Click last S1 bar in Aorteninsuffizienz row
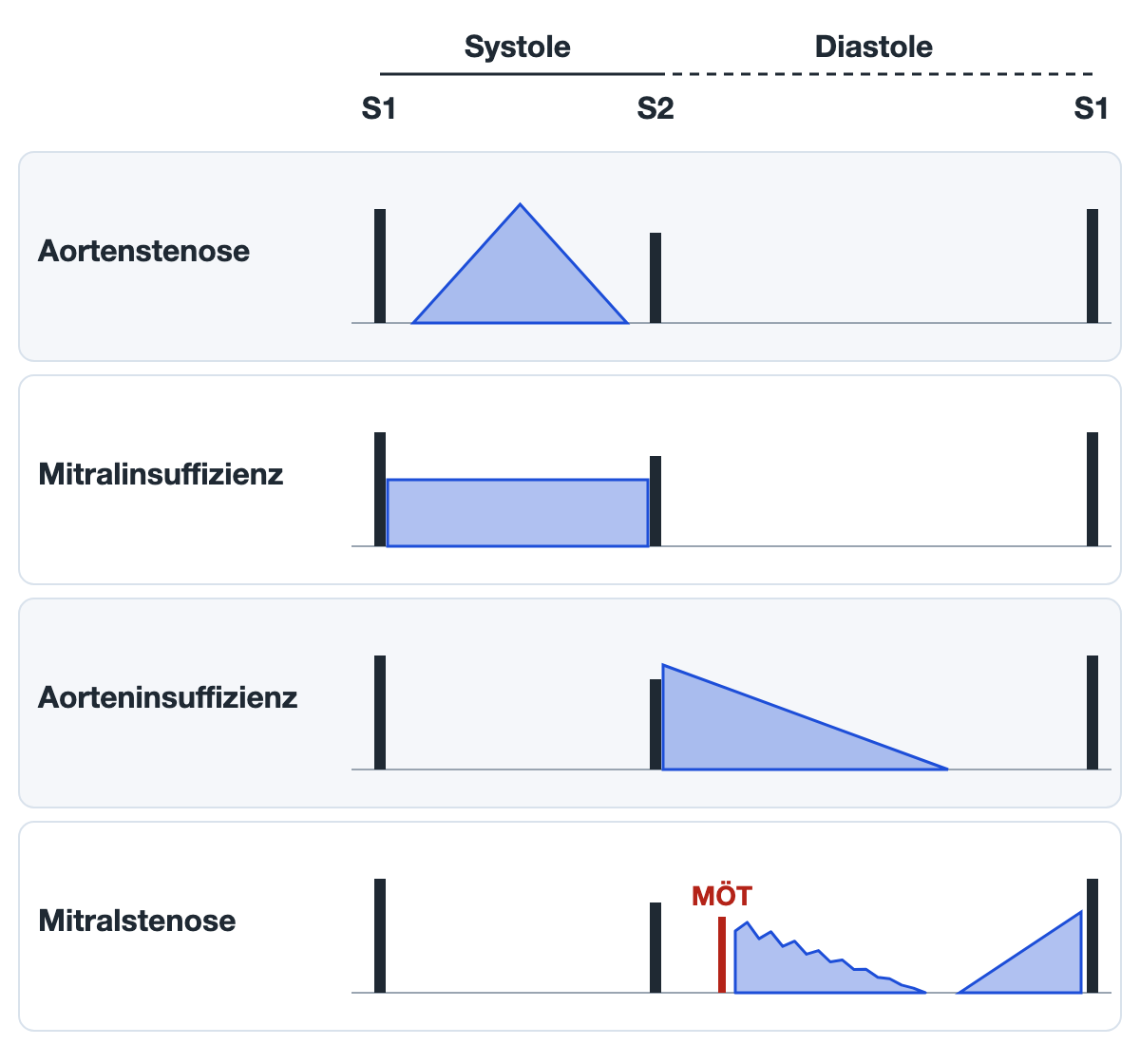 pos(1092,712)
